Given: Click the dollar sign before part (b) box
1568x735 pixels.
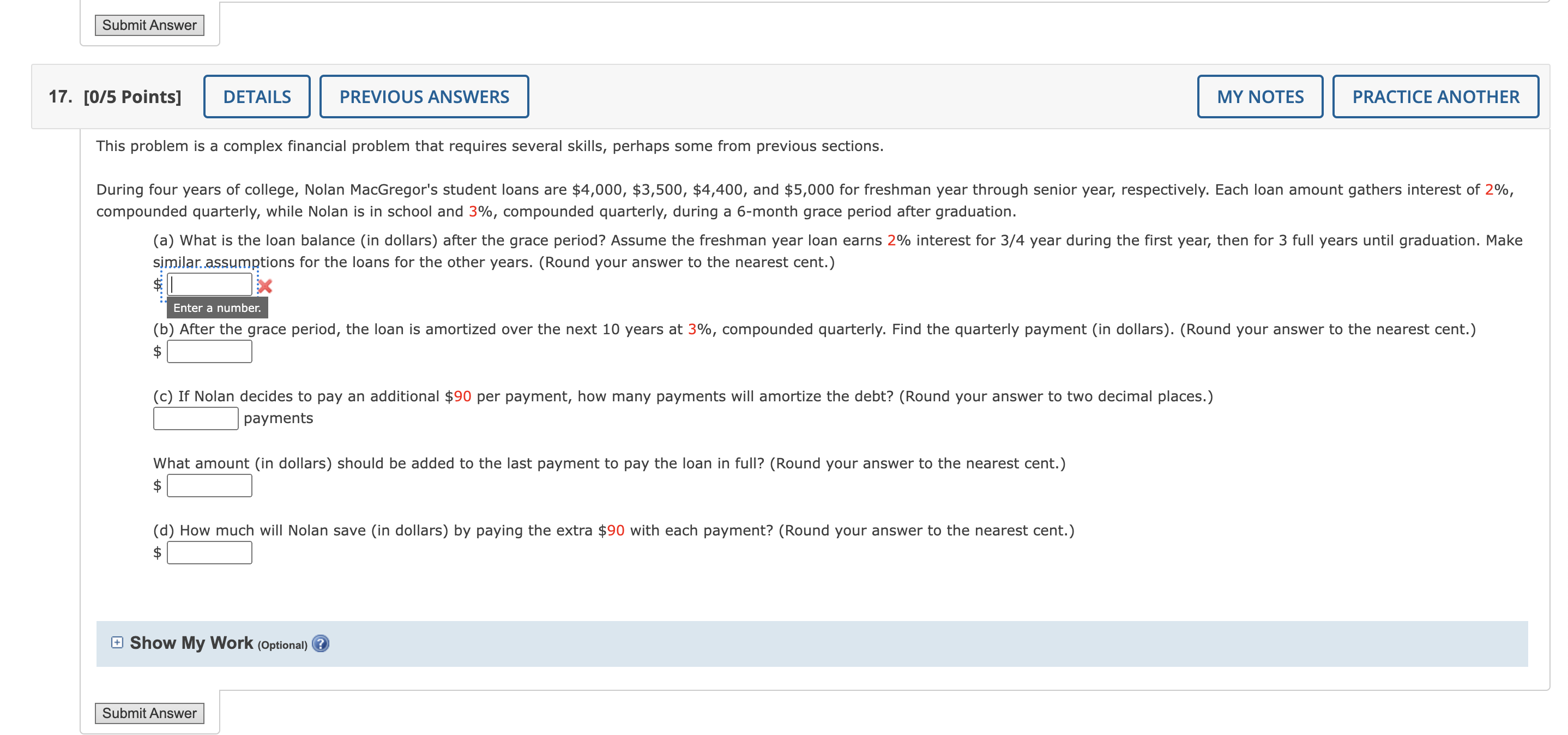Looking at the screenshot, I should point(157,351).
